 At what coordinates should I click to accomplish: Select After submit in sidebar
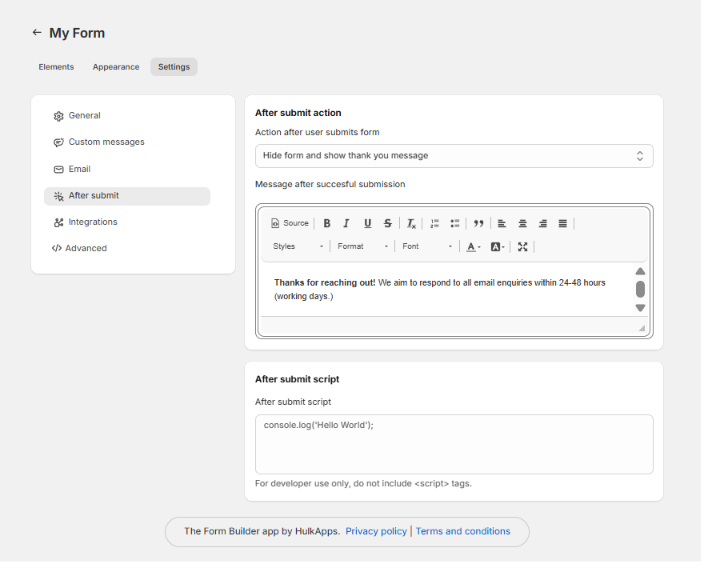(127, 196)
